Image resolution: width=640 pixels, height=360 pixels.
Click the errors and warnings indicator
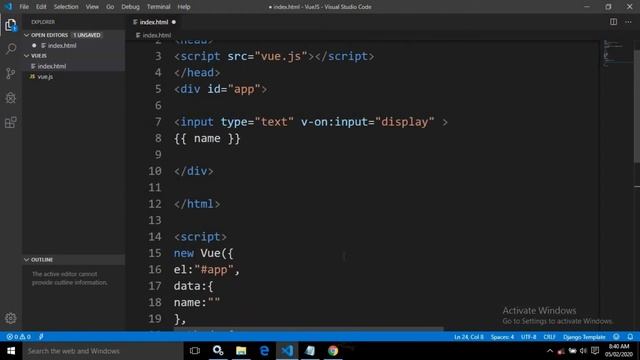click(18, 337)
